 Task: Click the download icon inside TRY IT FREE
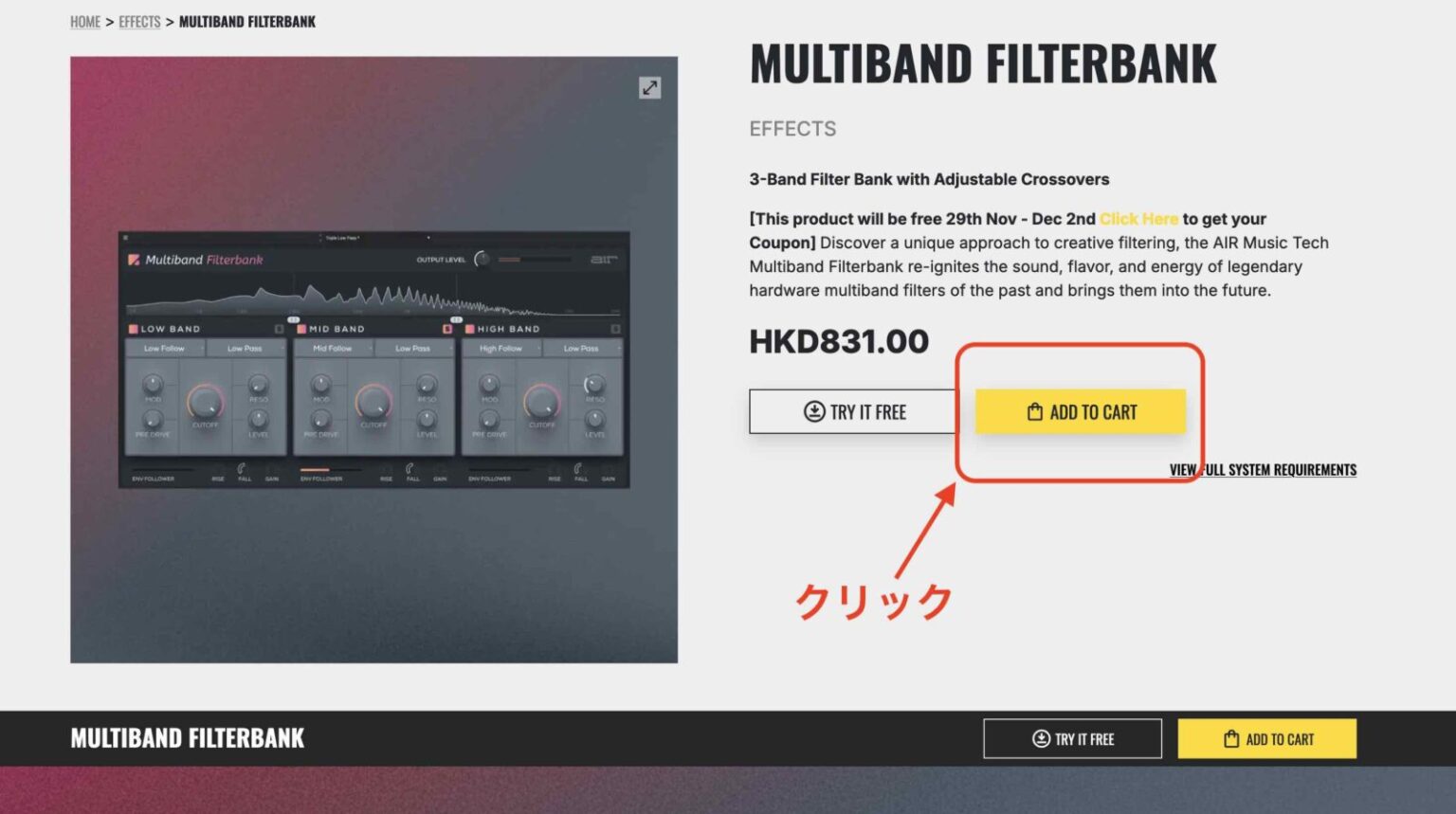(x=813, y=411)
